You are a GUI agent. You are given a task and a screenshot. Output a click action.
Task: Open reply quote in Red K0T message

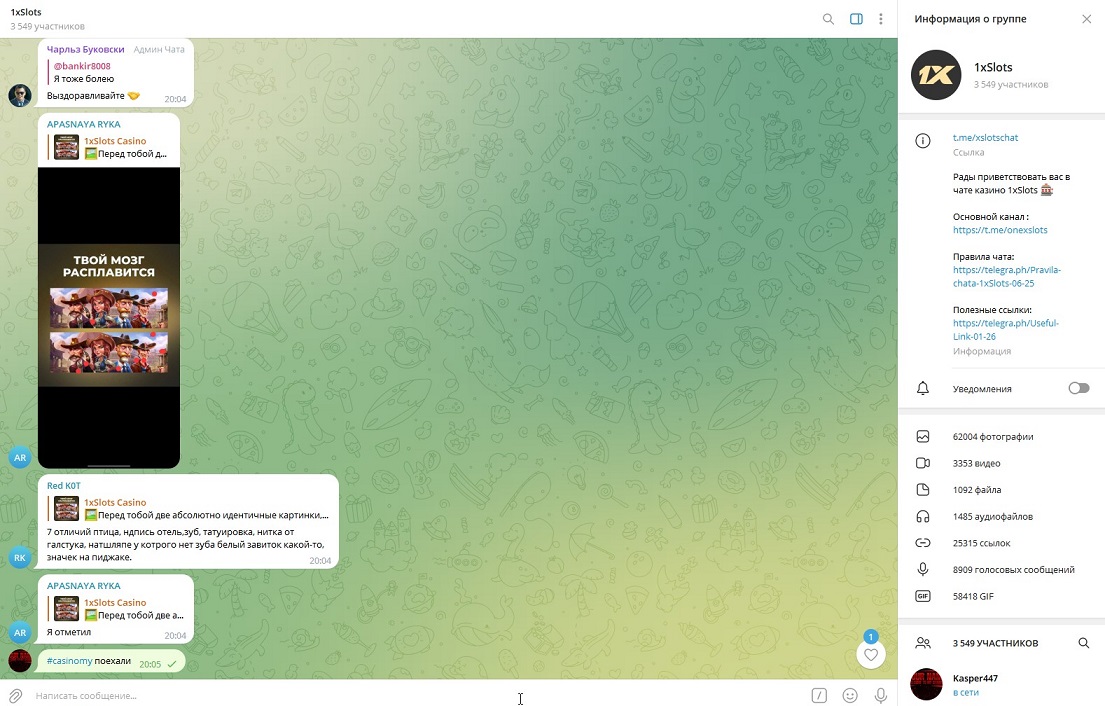189,509
